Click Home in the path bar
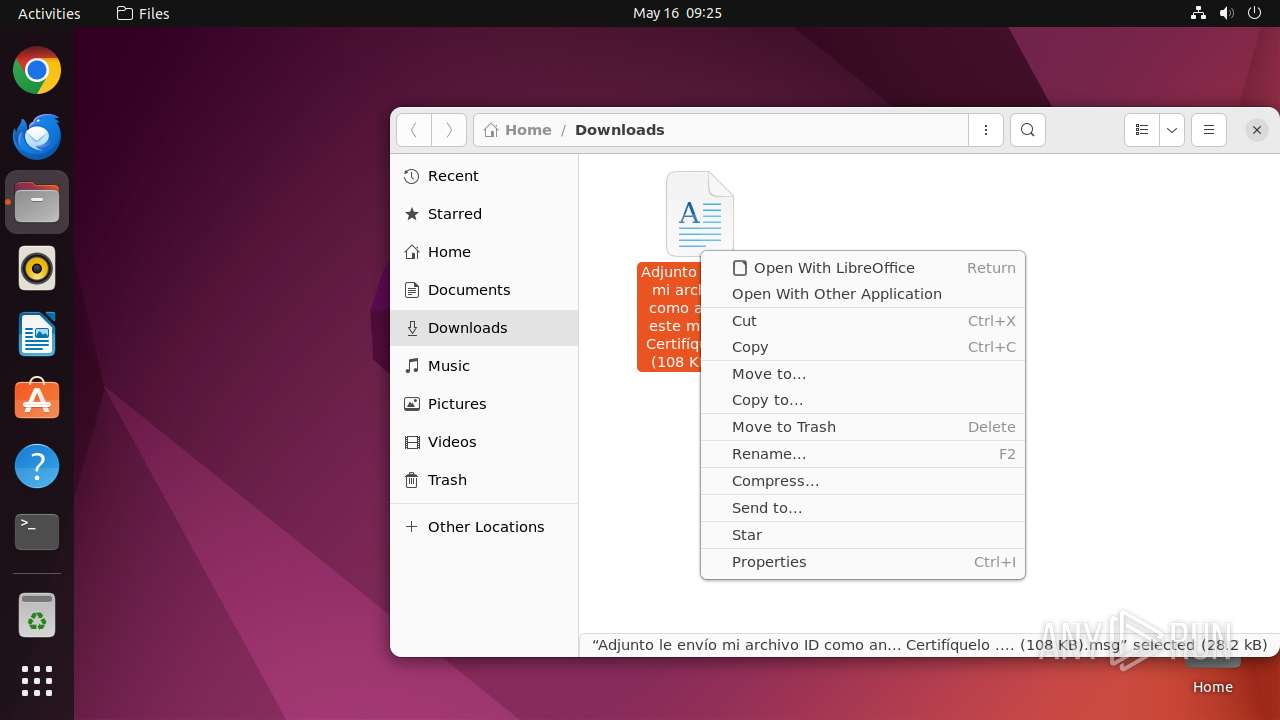This screenshot has width=1280, height=720. click(518, 130)
